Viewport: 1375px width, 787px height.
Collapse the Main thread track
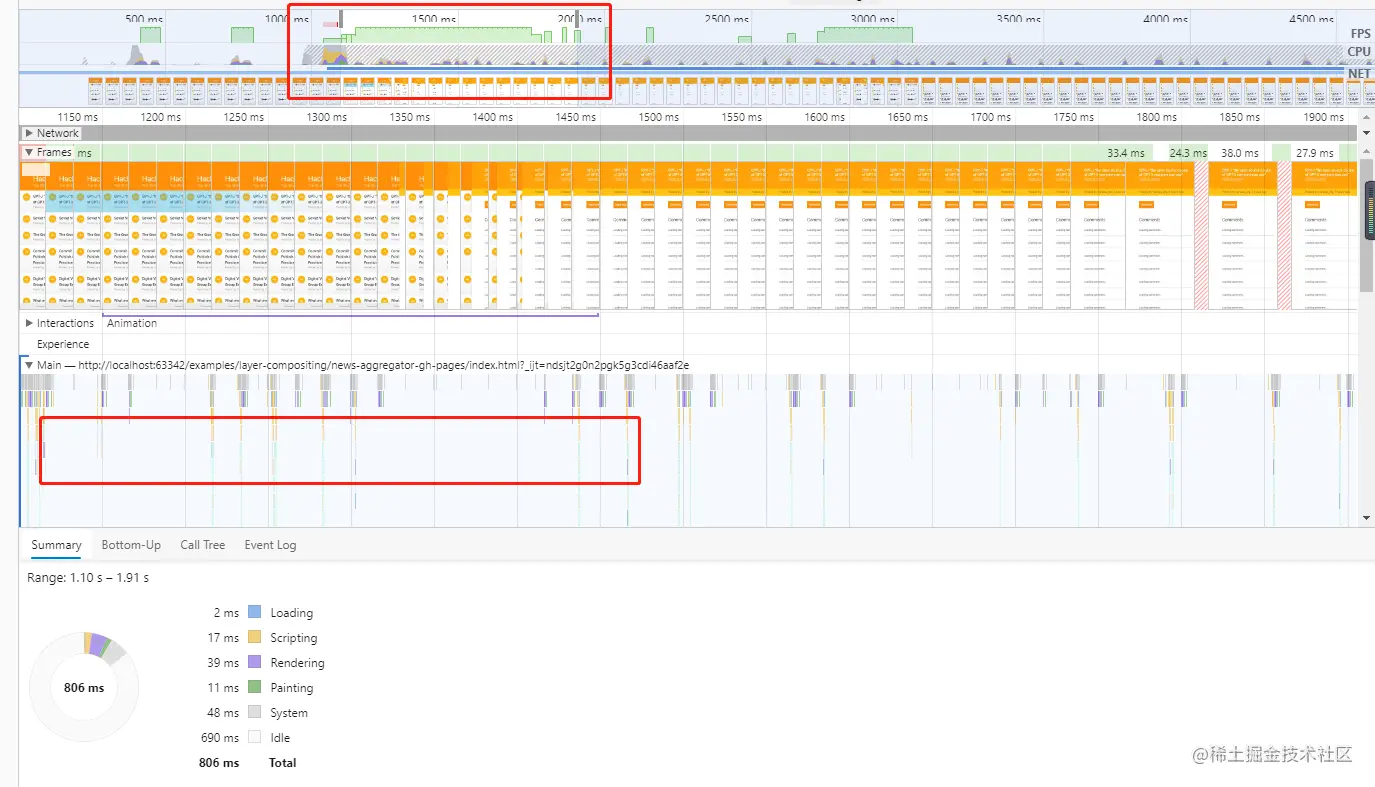click(29, 365)
